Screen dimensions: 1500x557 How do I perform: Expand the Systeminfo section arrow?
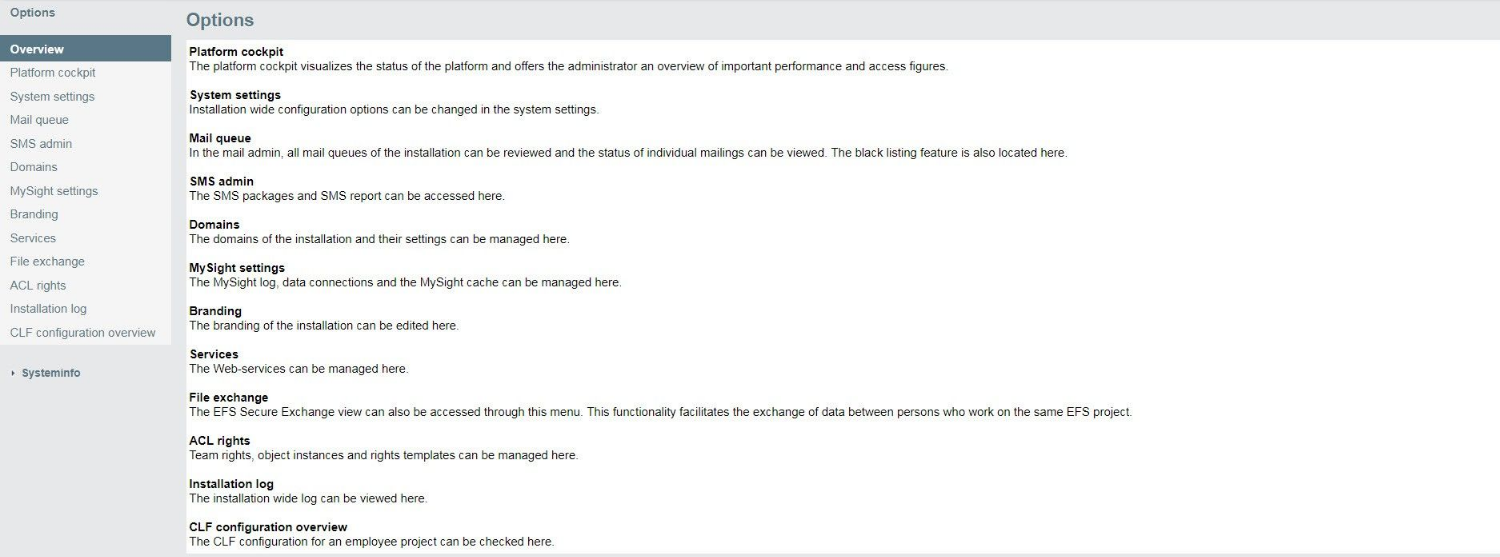coord(13,373)
